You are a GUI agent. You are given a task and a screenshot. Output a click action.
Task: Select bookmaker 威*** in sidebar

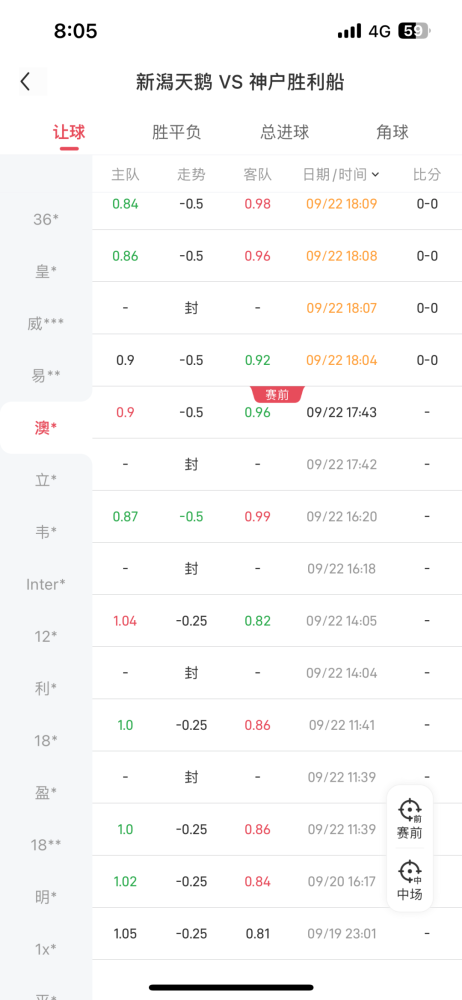[x=46, y=323]
